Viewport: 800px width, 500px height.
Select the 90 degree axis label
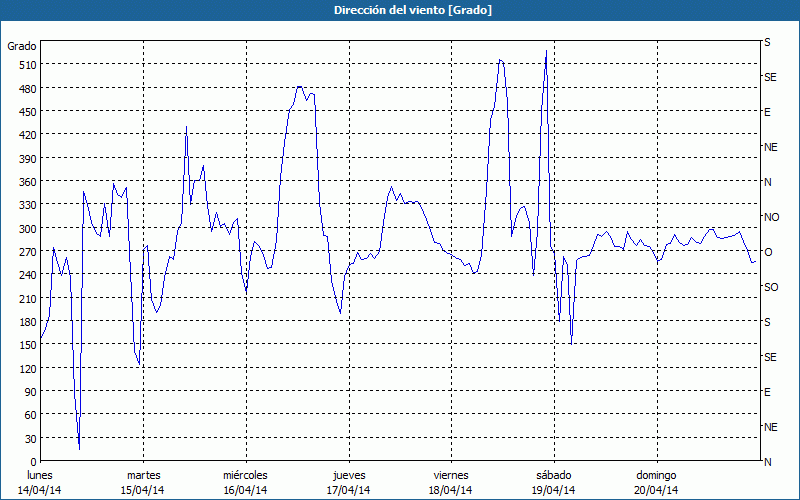[x=29, y=392]
